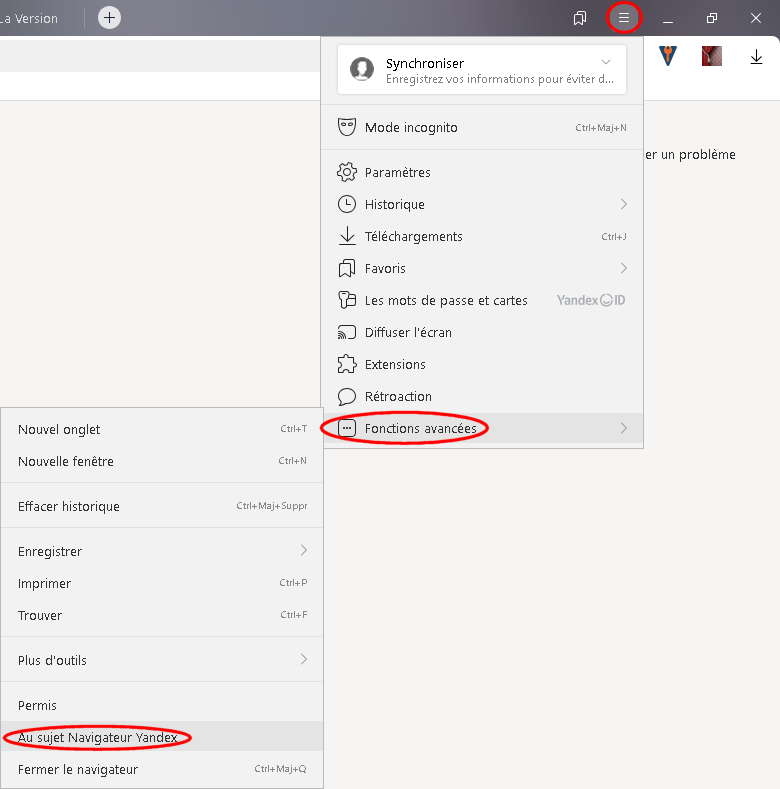Image resolution: width=780 pixels, height=789 pixels.
Task: Open Paramètres from the menu
Action: click(x=482, y=172)
